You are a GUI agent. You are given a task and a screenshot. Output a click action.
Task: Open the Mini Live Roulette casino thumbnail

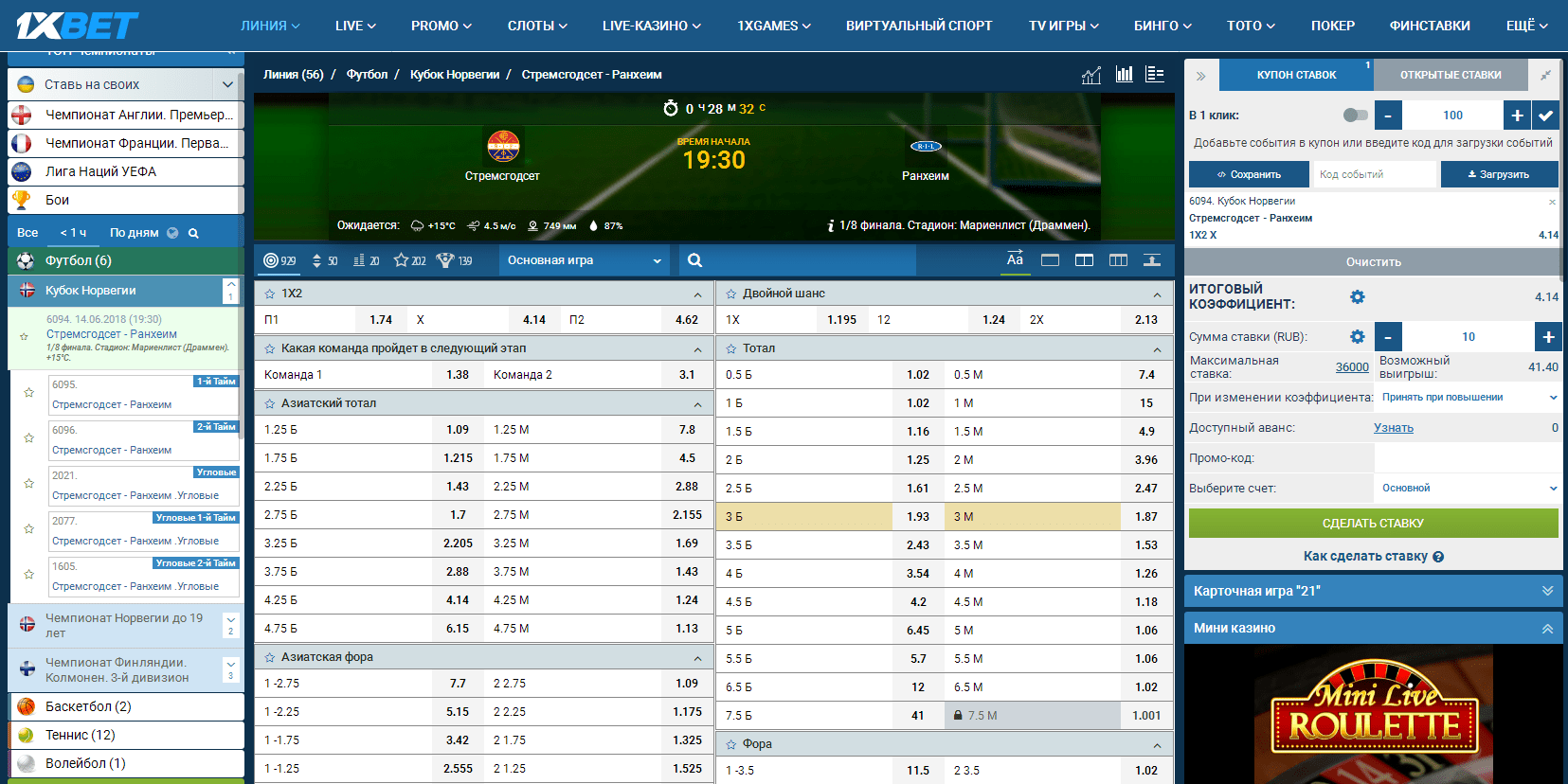point(1373,715)
